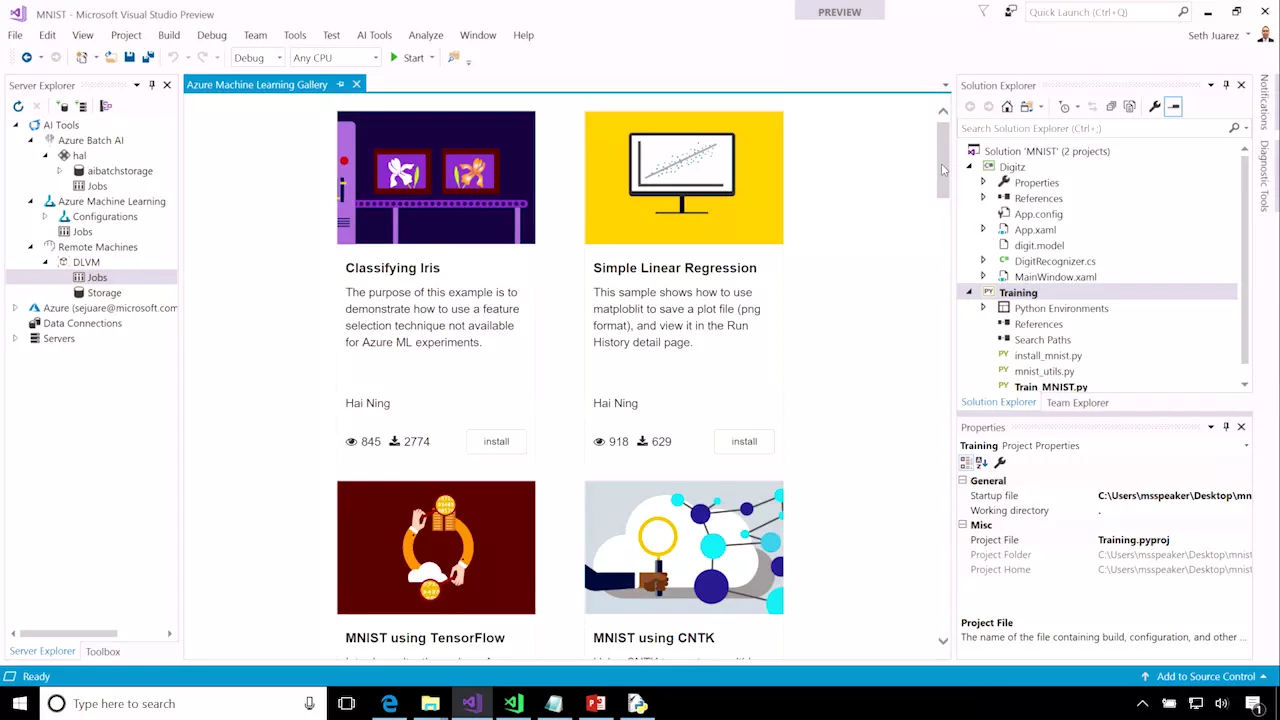Install the Simple Linear Regression sample
This screenshot has width=1280, height=720.
click(x=744, y=441)
